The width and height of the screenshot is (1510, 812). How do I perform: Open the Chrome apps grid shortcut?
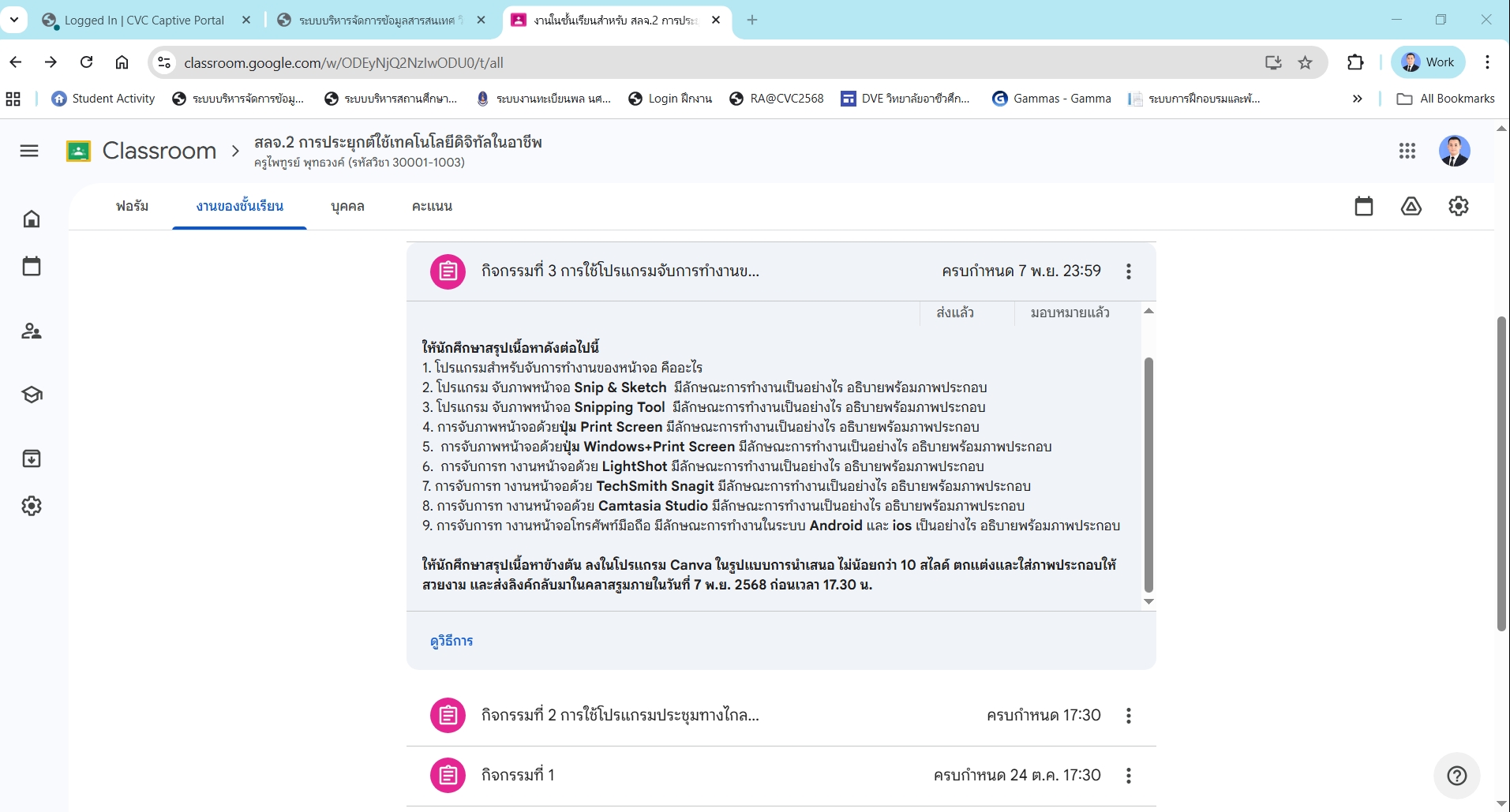13,99
